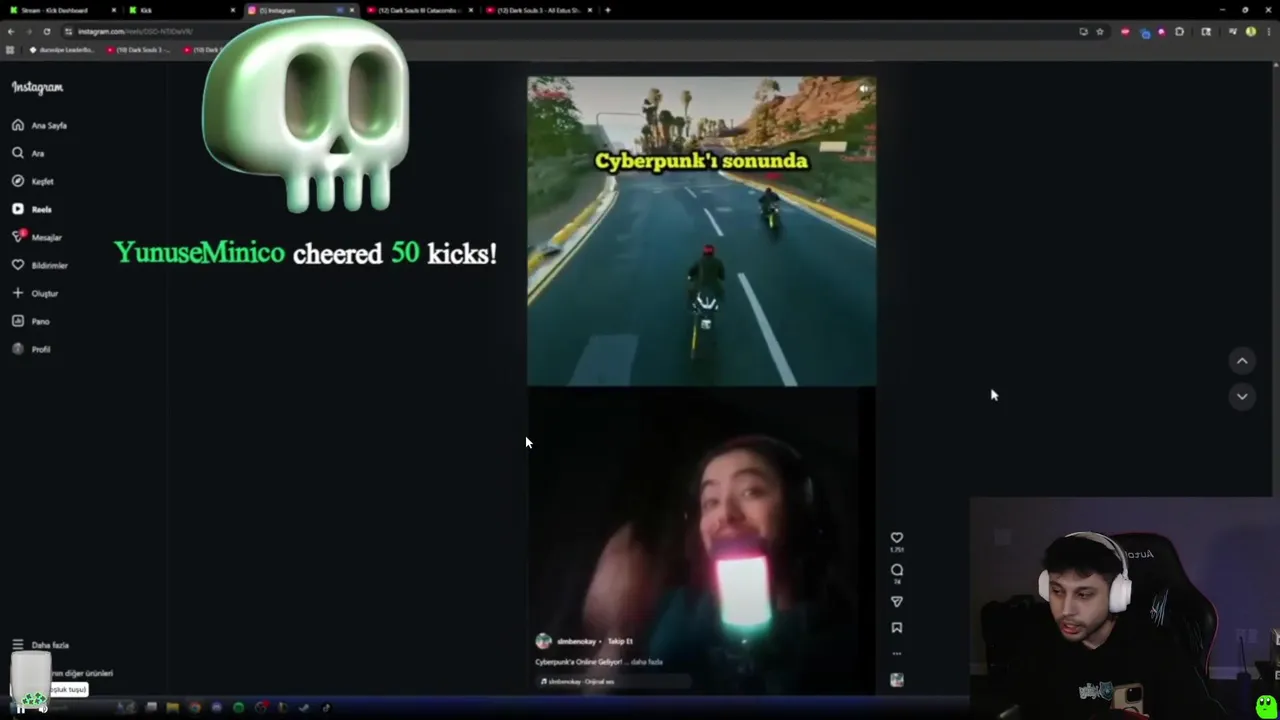This screenshot has width=1280, height=720.
Task: Open the reel's three-dot options menu
Action: 897,653
